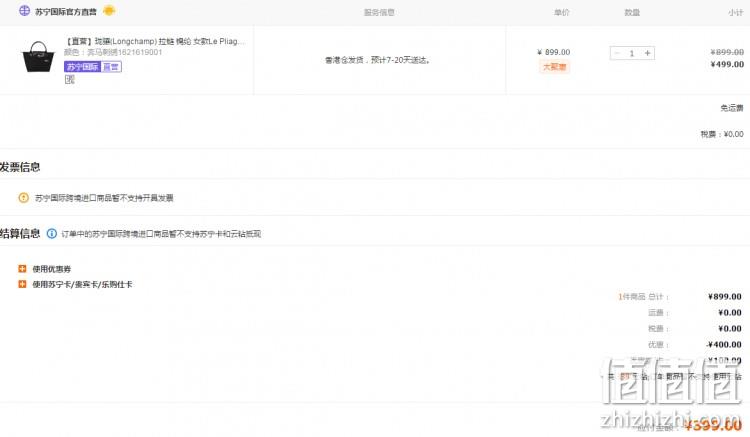Select the shipping info 香港仓发货 text
The image size is (750, 437).
[x=378, y=60]
